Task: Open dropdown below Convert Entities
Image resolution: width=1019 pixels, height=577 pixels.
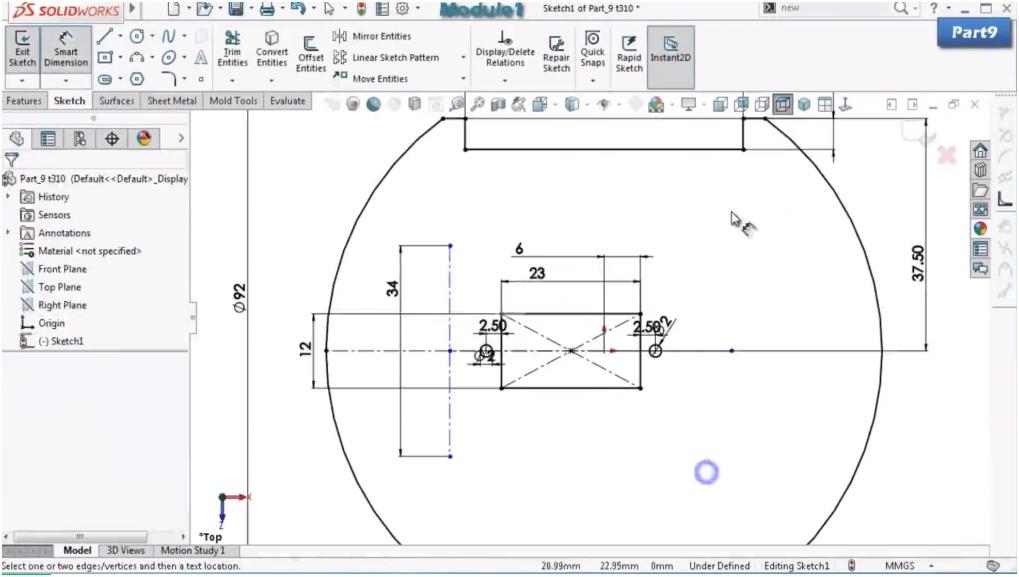Action: click(x=272, y=81)
